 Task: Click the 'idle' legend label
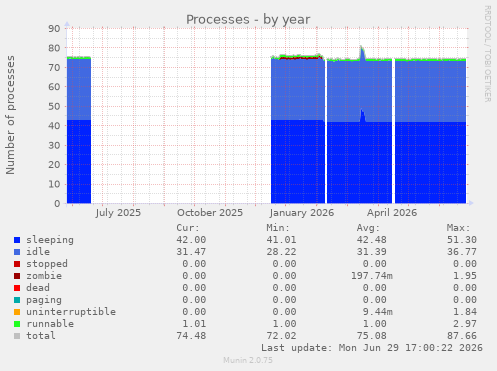tap(38, 252)
